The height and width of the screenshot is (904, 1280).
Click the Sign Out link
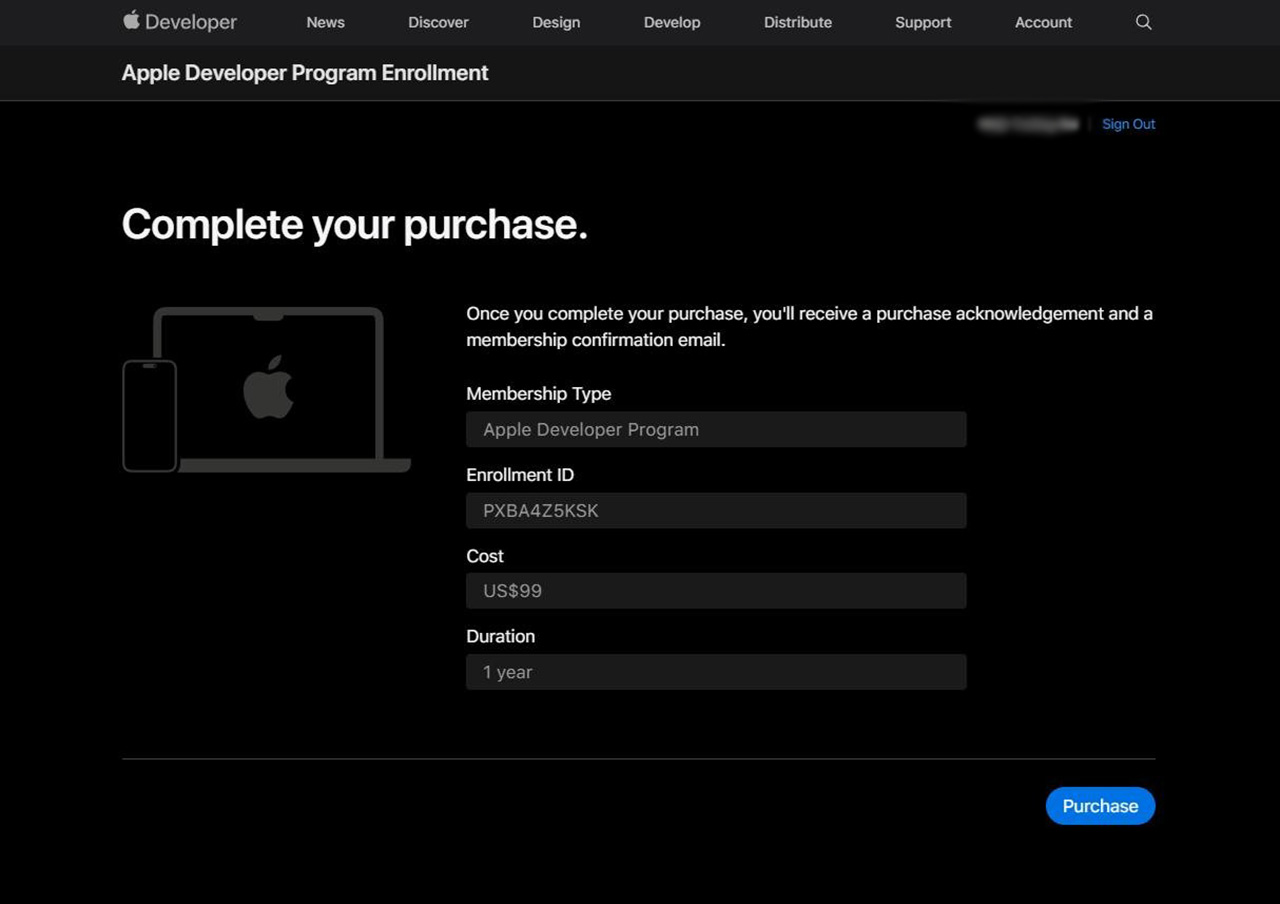(1128, 124)
